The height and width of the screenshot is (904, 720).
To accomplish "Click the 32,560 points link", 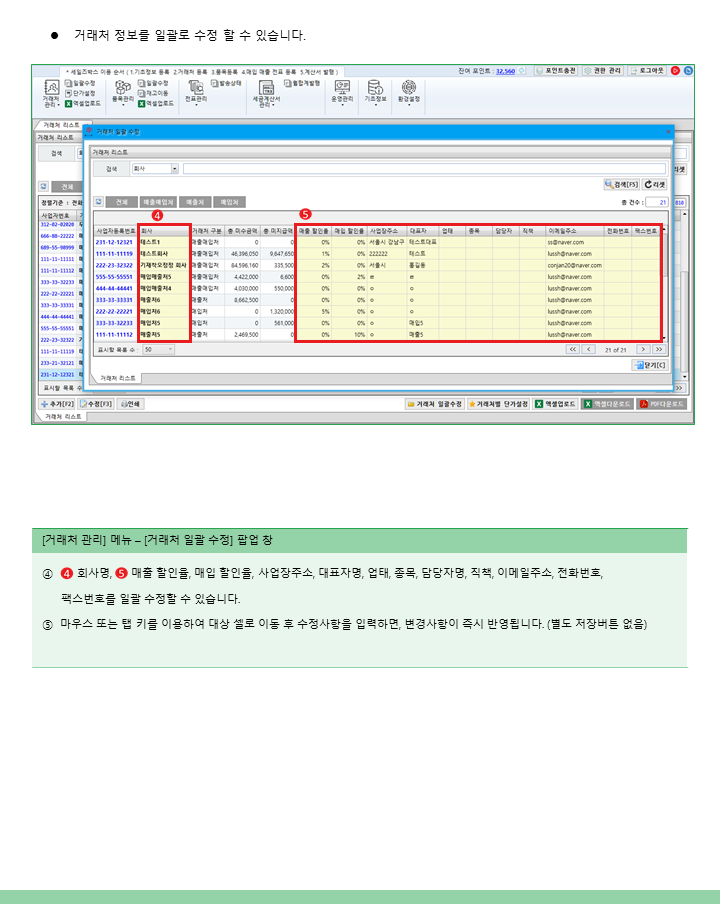I will tap(506, 71).
